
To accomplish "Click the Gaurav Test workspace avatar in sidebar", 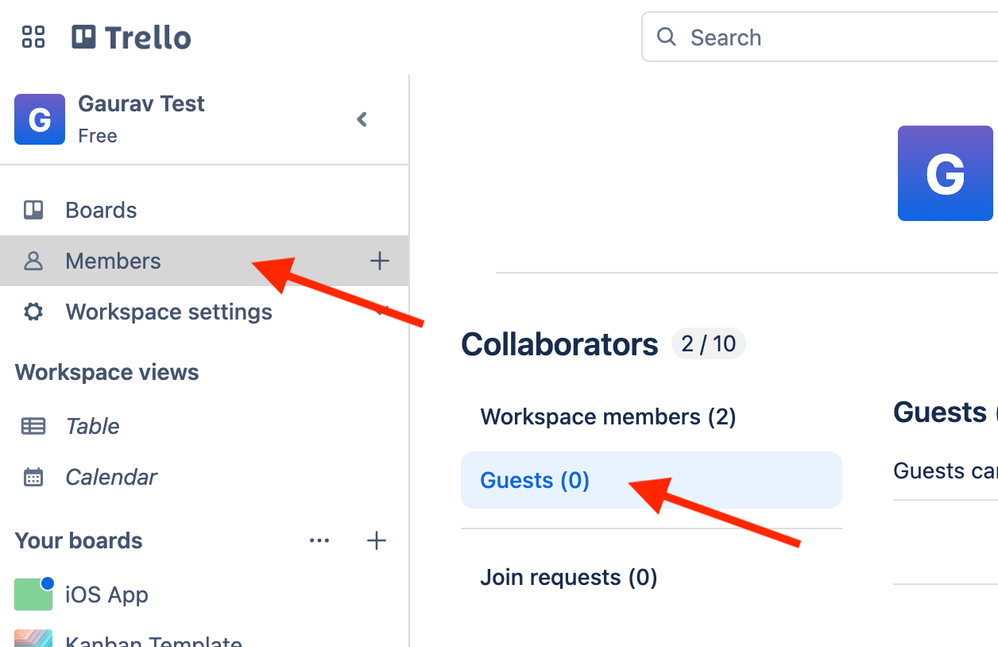I will pos(39,120).
